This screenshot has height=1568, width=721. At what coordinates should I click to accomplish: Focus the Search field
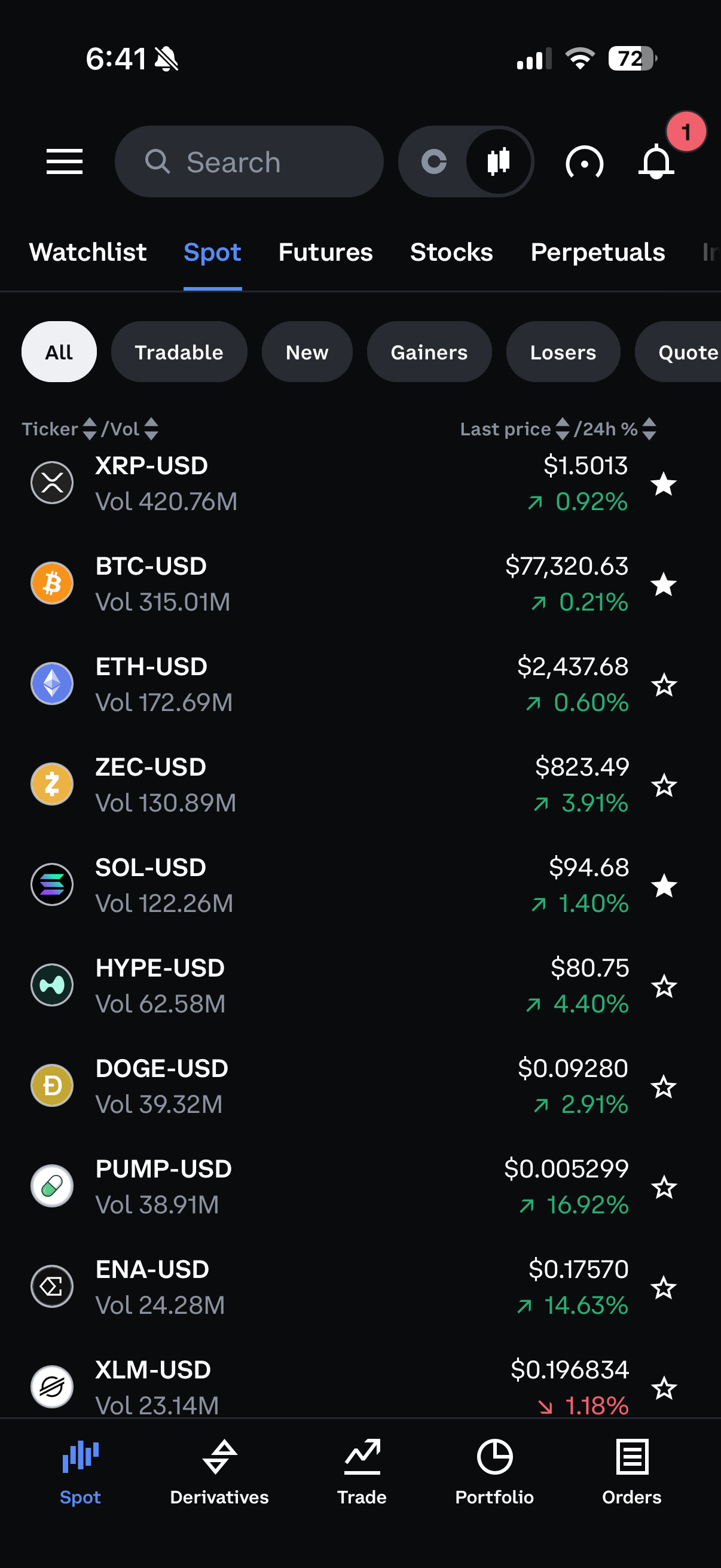point(249,161)
